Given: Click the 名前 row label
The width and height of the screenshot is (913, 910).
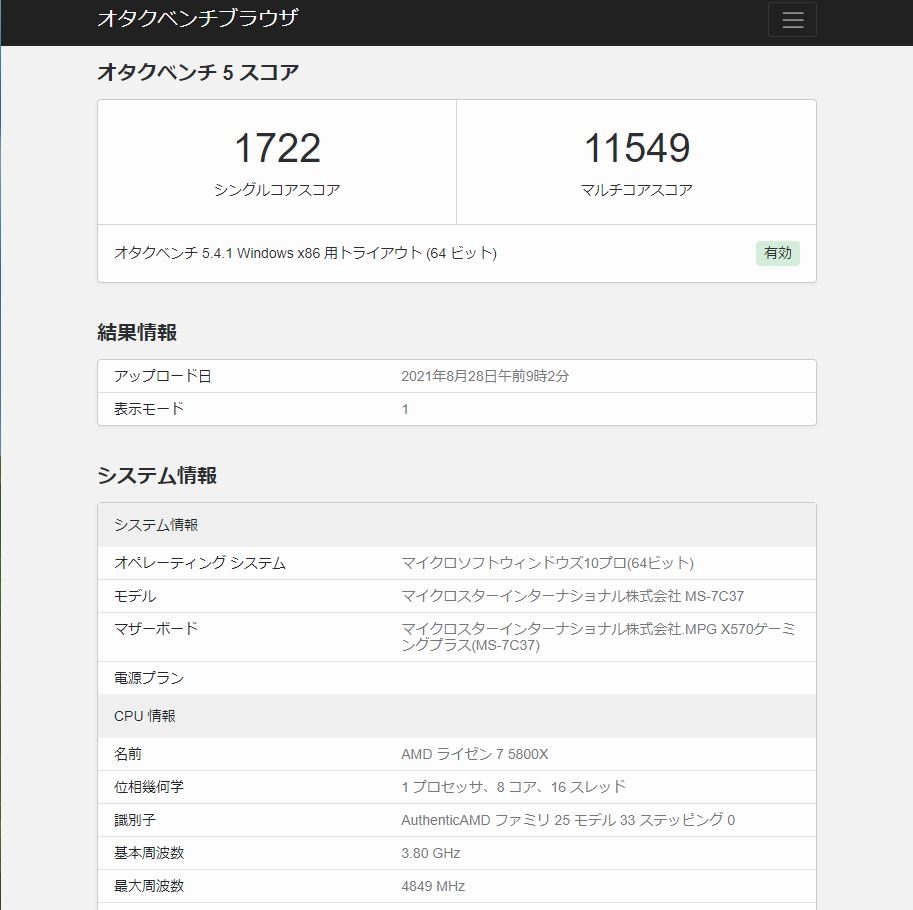Looking at the screenshot, I should [128, 754].
